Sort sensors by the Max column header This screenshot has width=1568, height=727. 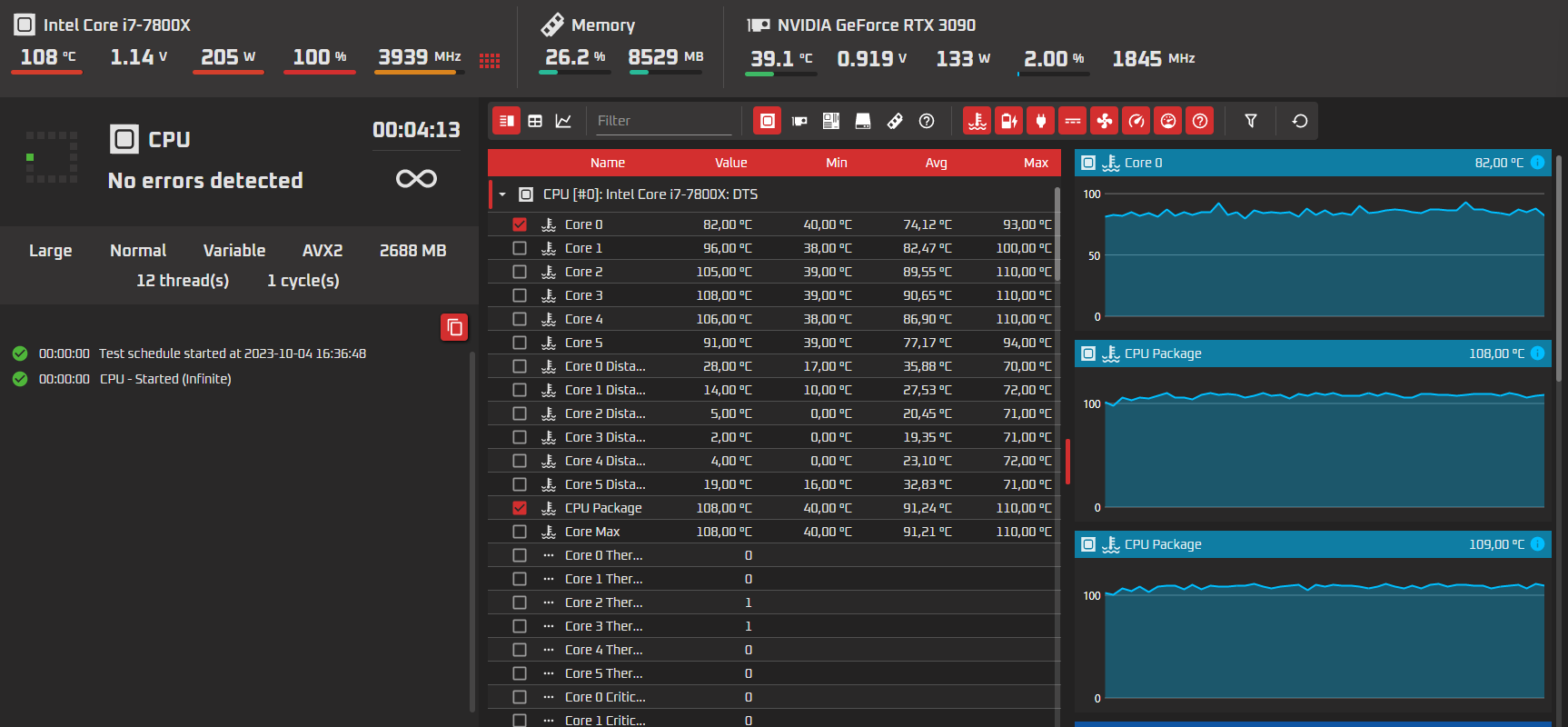[x=1037, y=163]
